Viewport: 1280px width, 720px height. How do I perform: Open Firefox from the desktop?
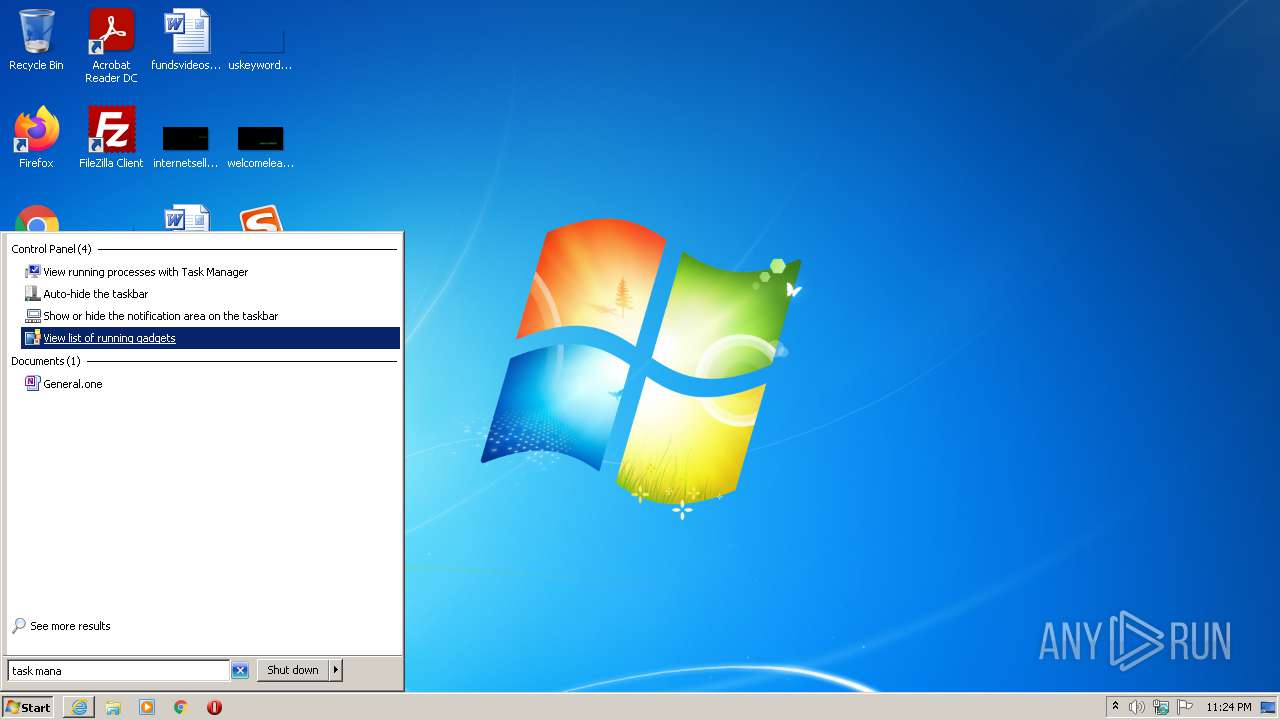click(36, 138)
